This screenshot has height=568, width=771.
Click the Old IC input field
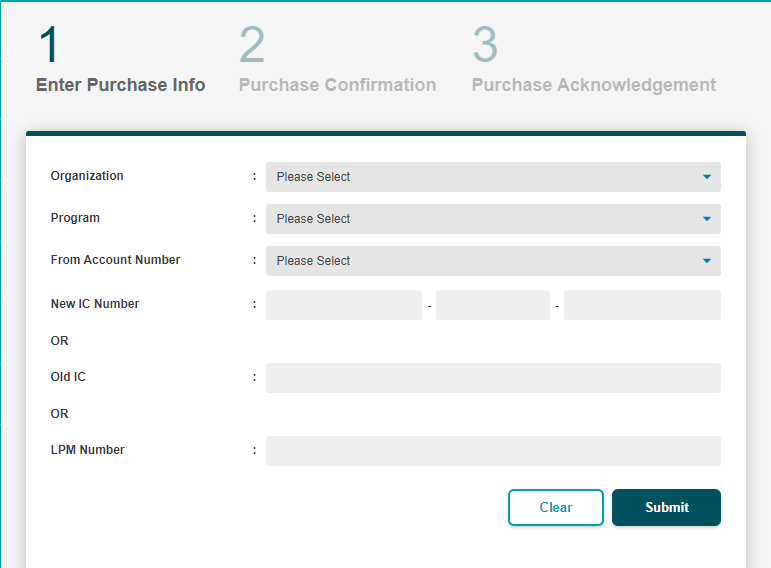[493, 378]
